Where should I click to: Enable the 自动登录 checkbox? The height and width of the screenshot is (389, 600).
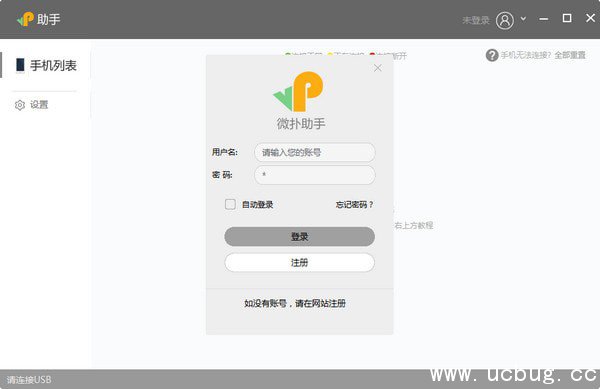point(230,204)
